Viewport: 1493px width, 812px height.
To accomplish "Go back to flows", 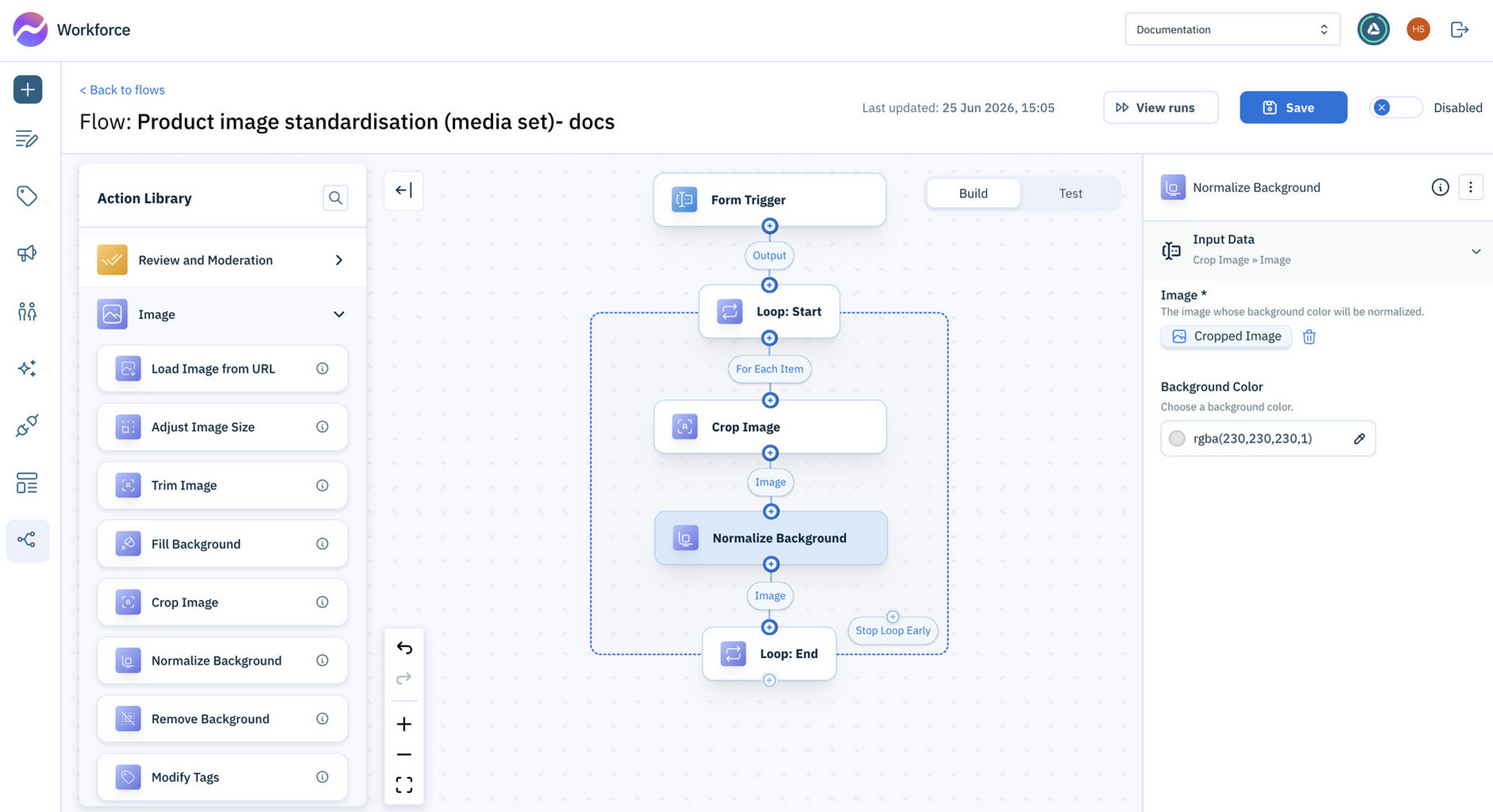I will tap(122, 90).
